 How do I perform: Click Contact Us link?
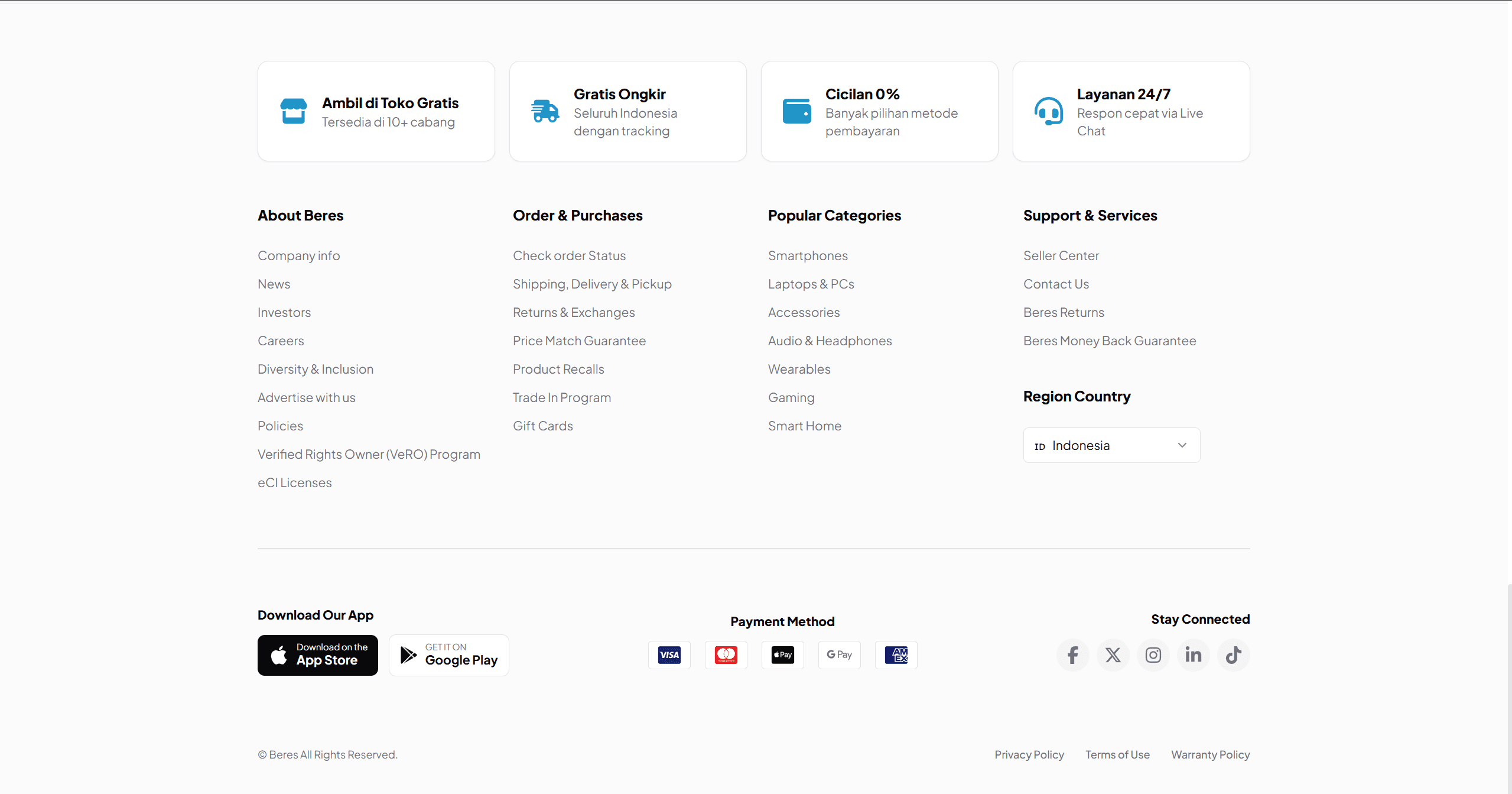pyautogui.click(x=1056, y=284)
